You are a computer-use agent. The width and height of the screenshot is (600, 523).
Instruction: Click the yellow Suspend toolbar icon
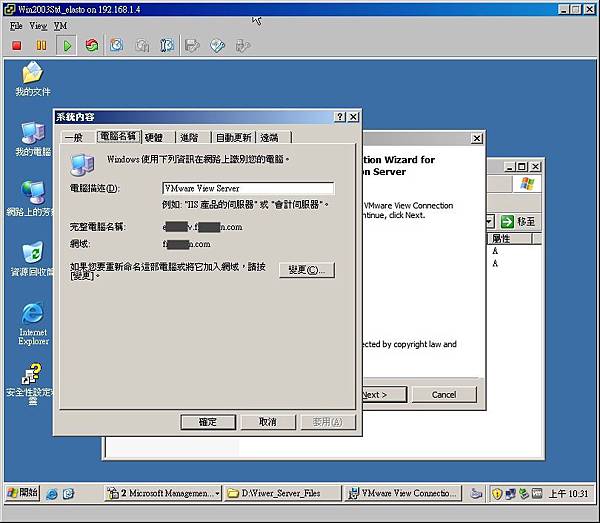pyautogui.click(x=41, y=46)
